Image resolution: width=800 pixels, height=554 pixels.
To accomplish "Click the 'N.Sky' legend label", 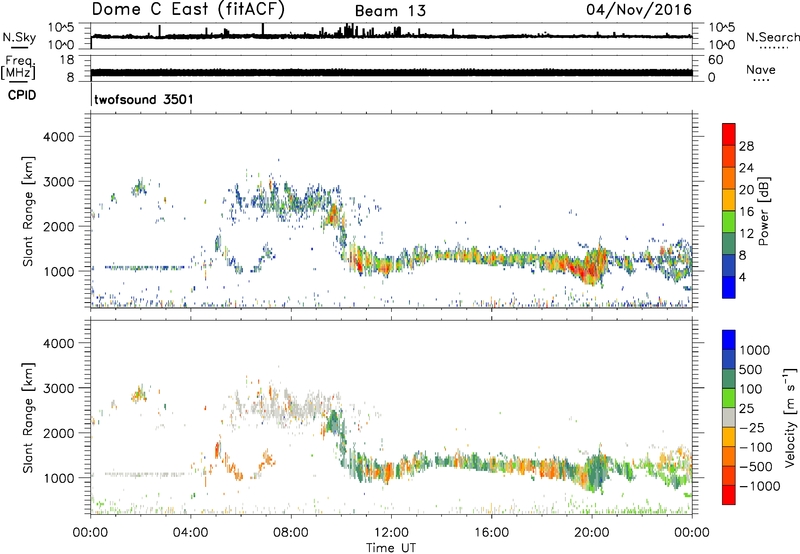I will point(19,37).
